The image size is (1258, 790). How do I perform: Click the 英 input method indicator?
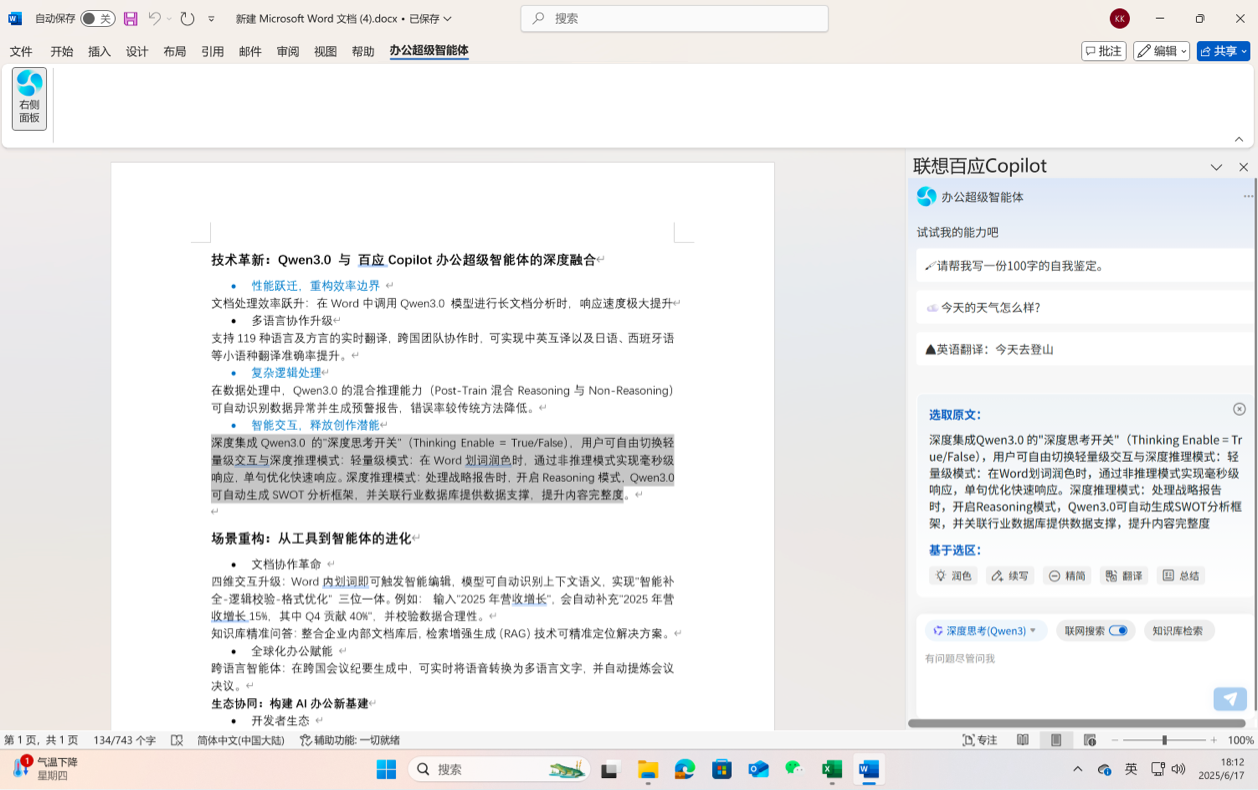1131,769
